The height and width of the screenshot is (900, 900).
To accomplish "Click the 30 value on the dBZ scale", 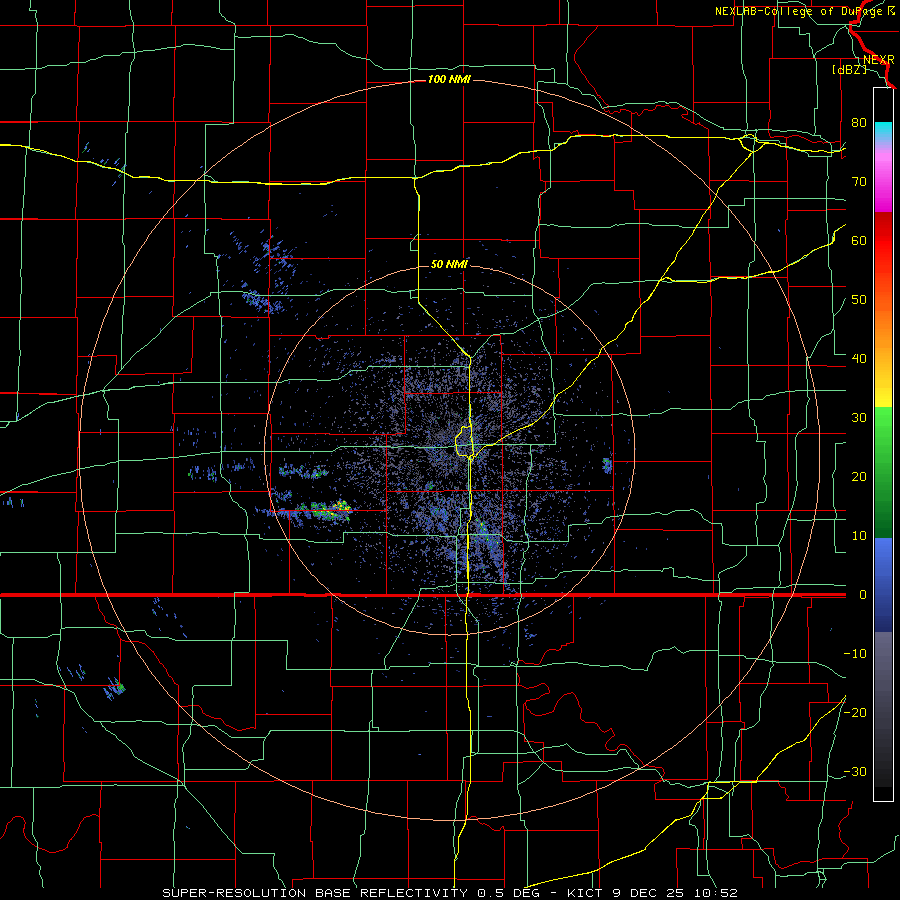I will (859, 417).
